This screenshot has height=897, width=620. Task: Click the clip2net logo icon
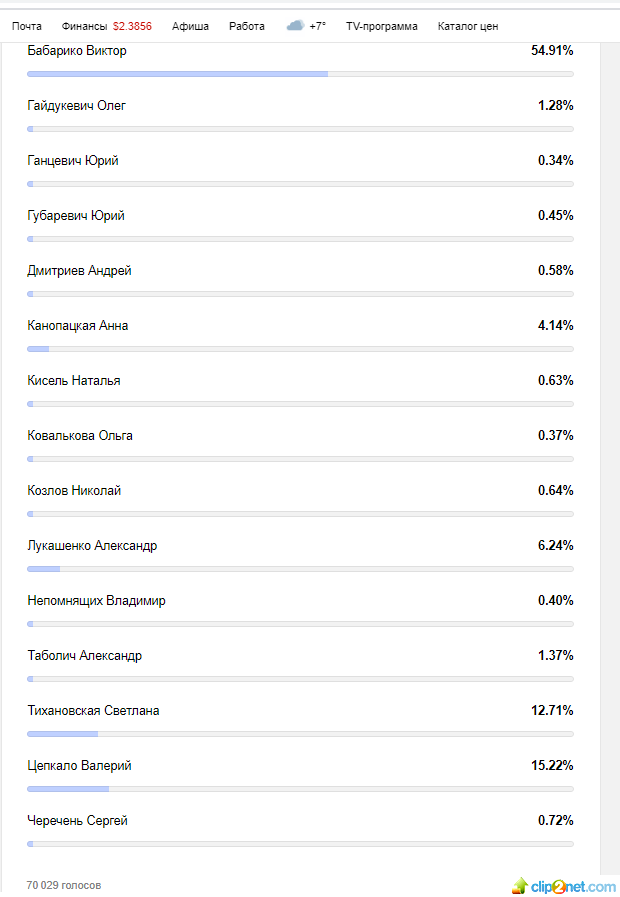click(x=520, y=886)
